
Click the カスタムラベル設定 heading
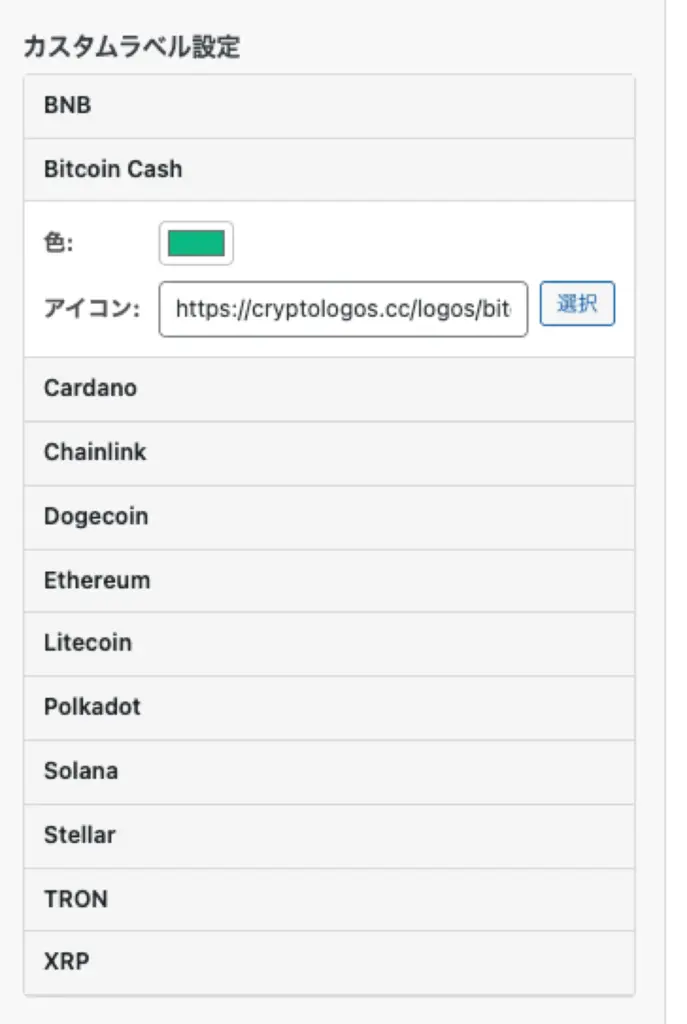131,47
